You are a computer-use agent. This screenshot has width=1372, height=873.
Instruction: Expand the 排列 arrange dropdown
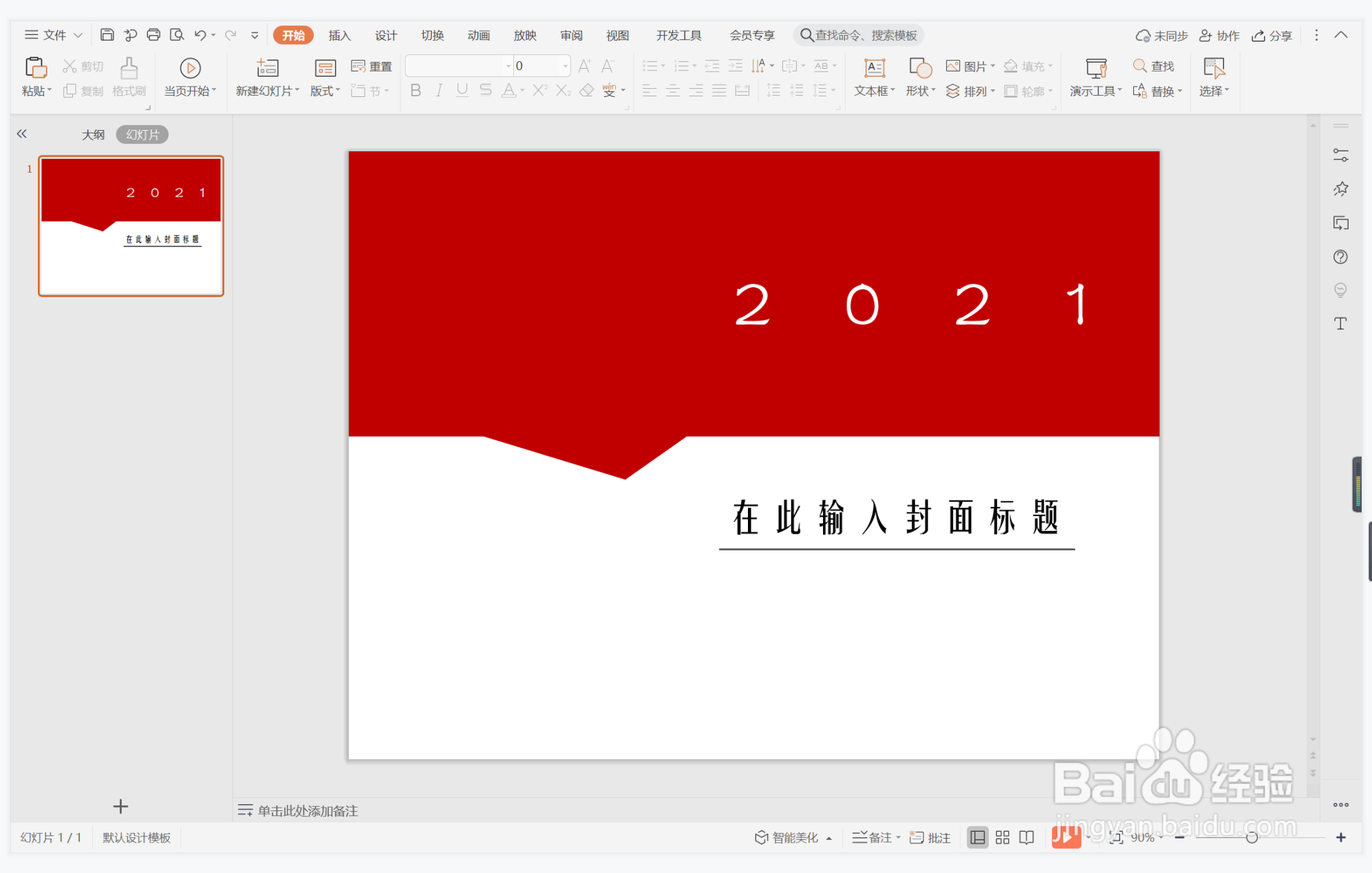(993, 91)
